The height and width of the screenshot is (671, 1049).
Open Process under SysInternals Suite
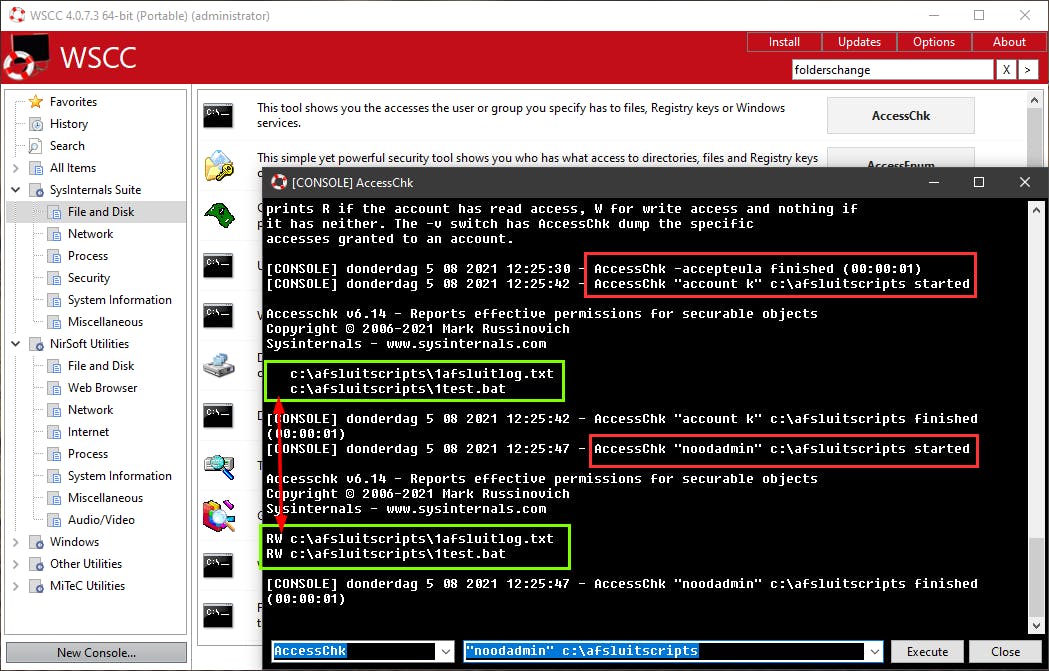tap(88, 256)
